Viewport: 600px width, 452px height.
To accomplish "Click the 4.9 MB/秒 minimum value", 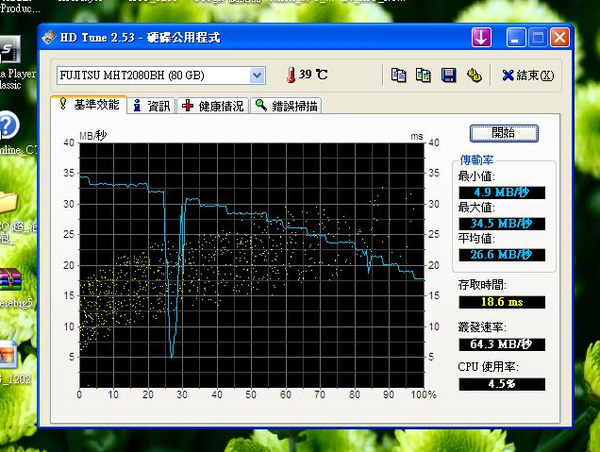I will (502, 192).
